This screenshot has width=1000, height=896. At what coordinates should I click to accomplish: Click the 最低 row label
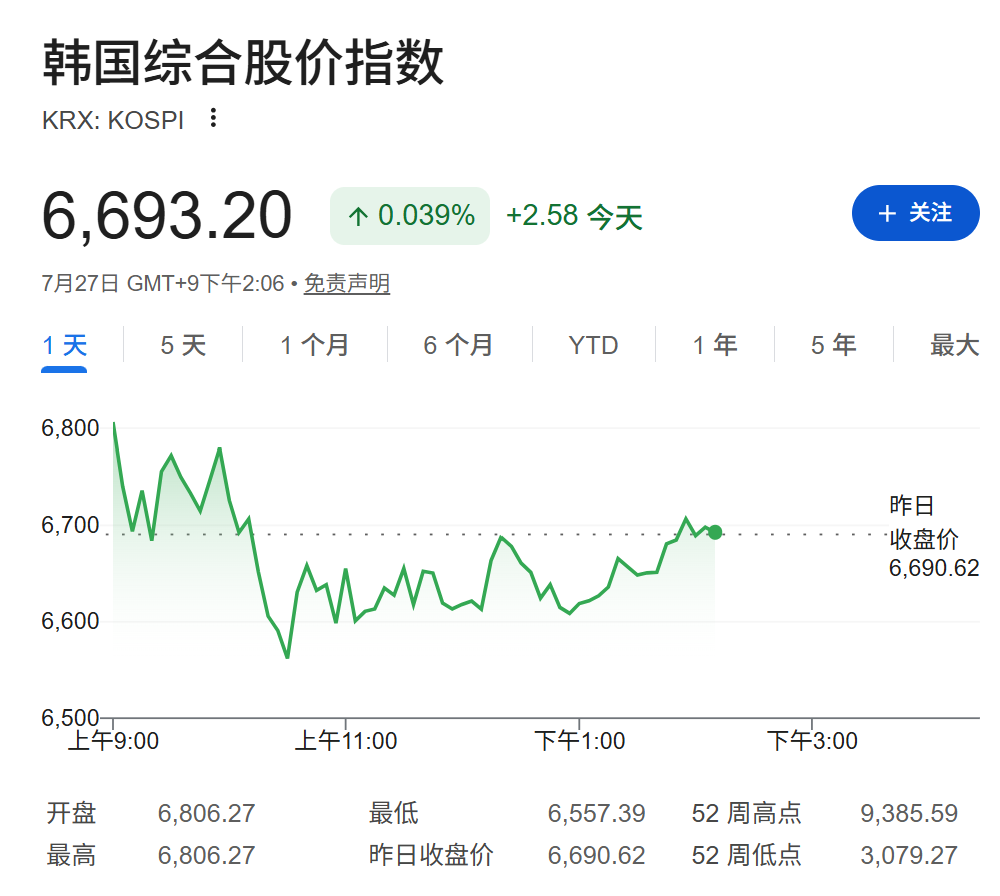tap(393, 813)
